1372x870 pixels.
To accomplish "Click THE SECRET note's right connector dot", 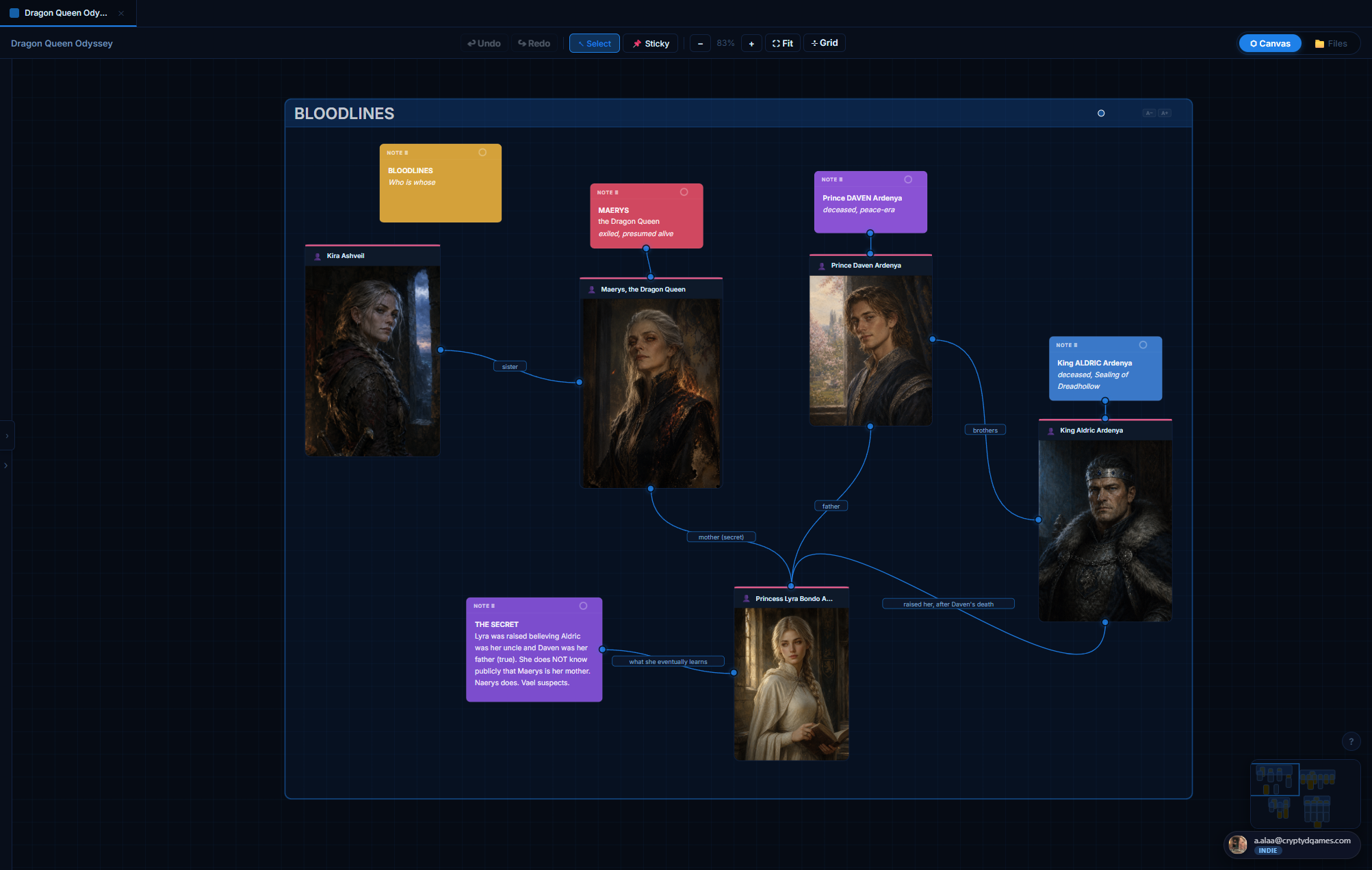I will click(602, 649).
